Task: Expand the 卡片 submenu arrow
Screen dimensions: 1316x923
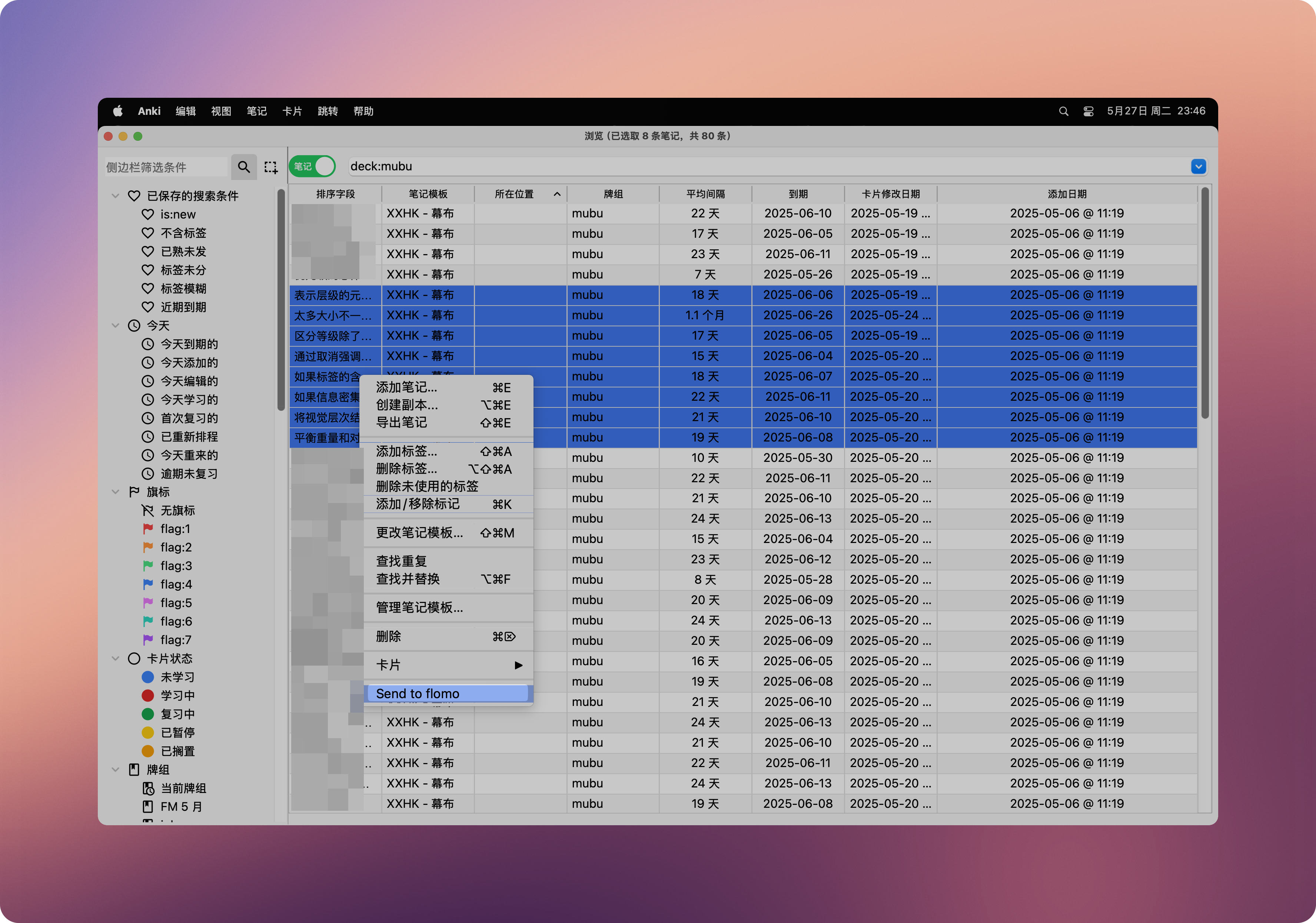Action: click(x=518, y=665)
